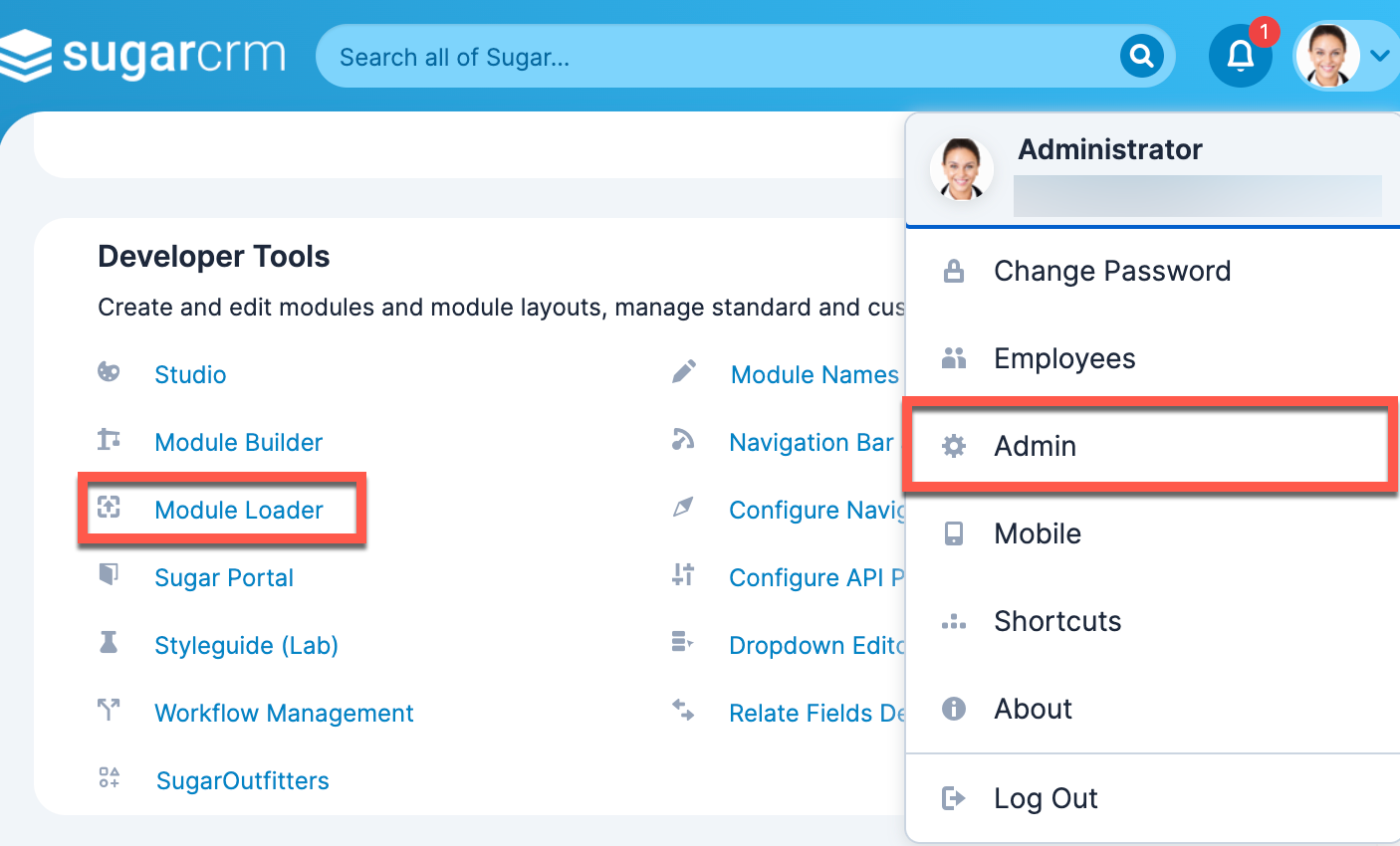The image size is (1400, 846).
Task: Select Employees from the user menu
Action: tap(1153, 358)
